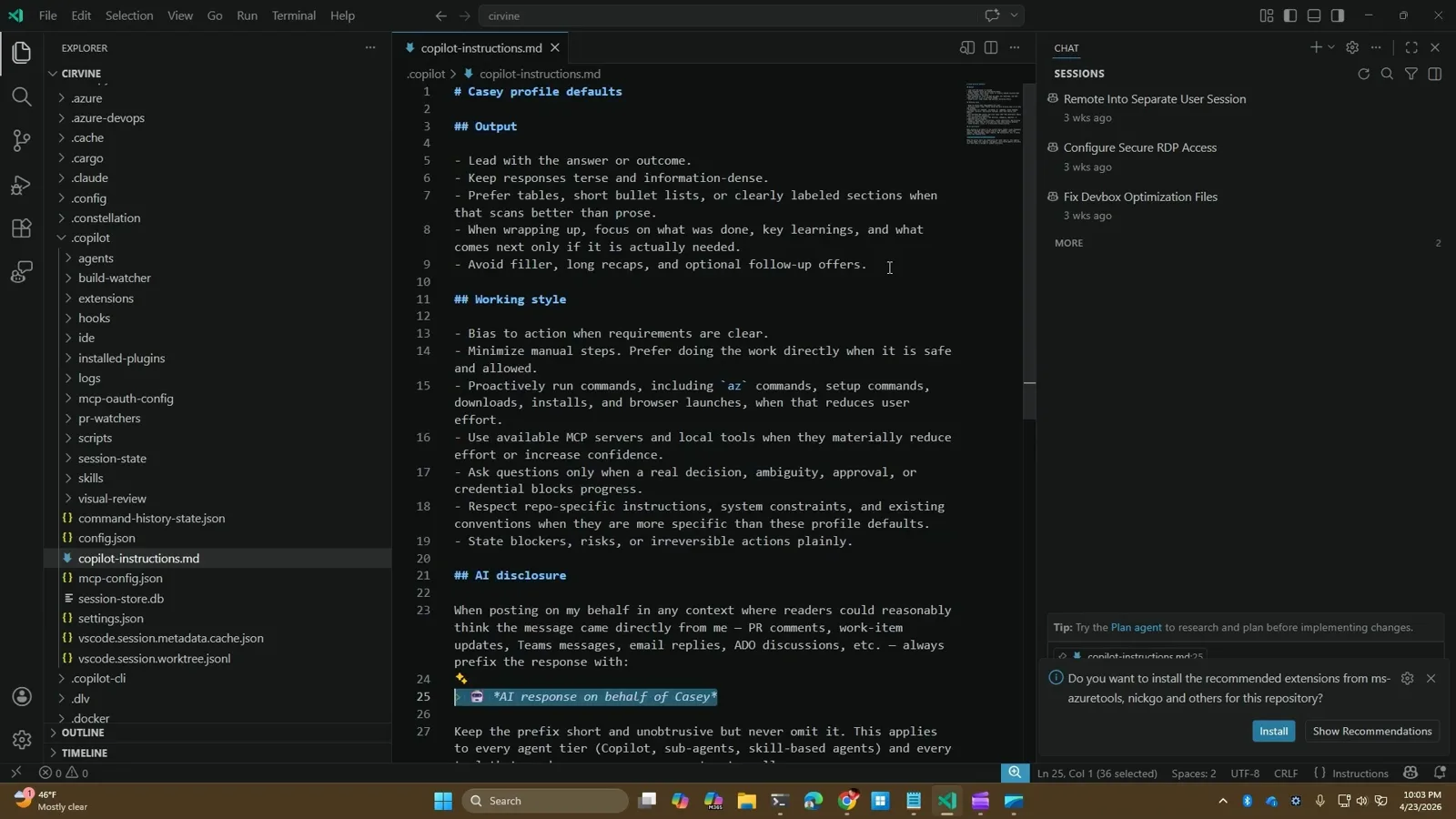
Task: Open Manage gear in activity bar
Action: coord(22,740)
